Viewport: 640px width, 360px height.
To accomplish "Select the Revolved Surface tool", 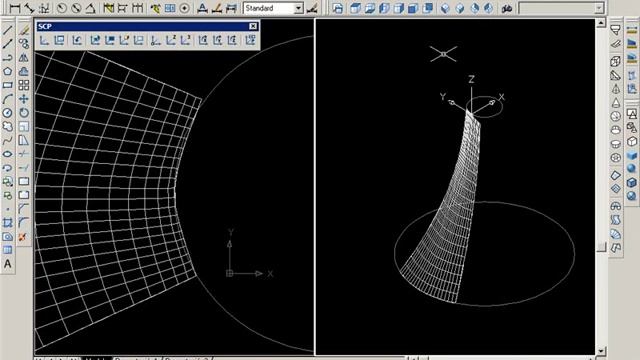I will 616,206.
